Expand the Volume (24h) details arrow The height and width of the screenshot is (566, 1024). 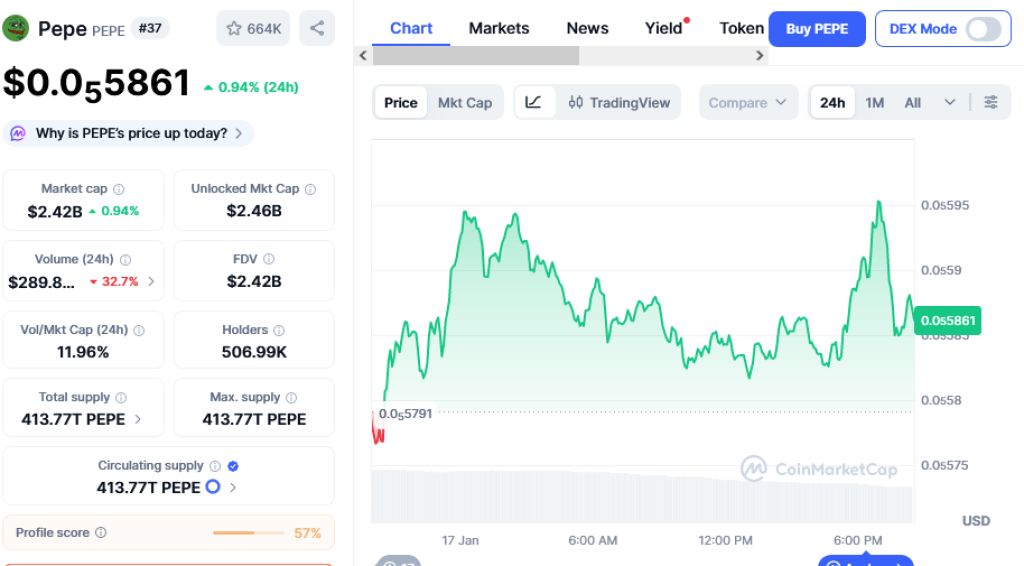(x=151, y=282)
